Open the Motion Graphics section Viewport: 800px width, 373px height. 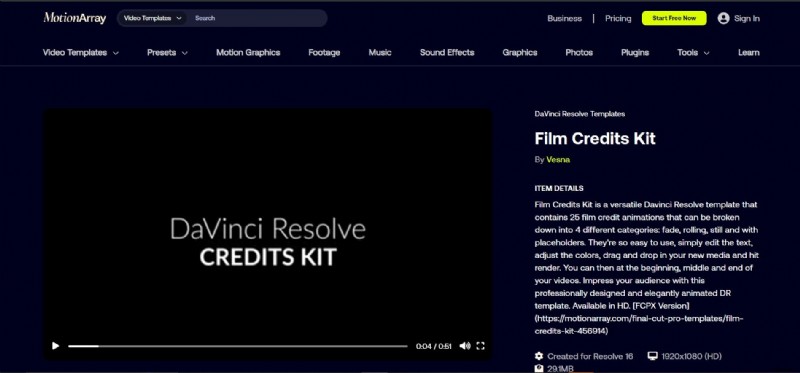click(x=248, y=53)
